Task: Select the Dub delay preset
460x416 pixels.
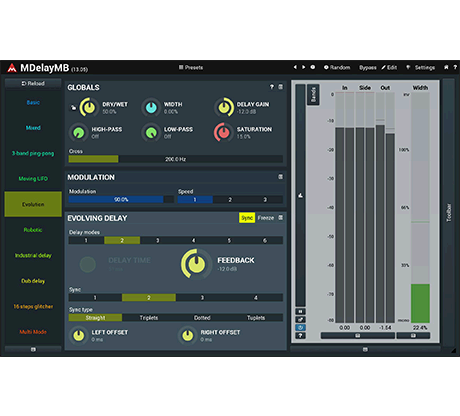Action: (x=33, y=281)
